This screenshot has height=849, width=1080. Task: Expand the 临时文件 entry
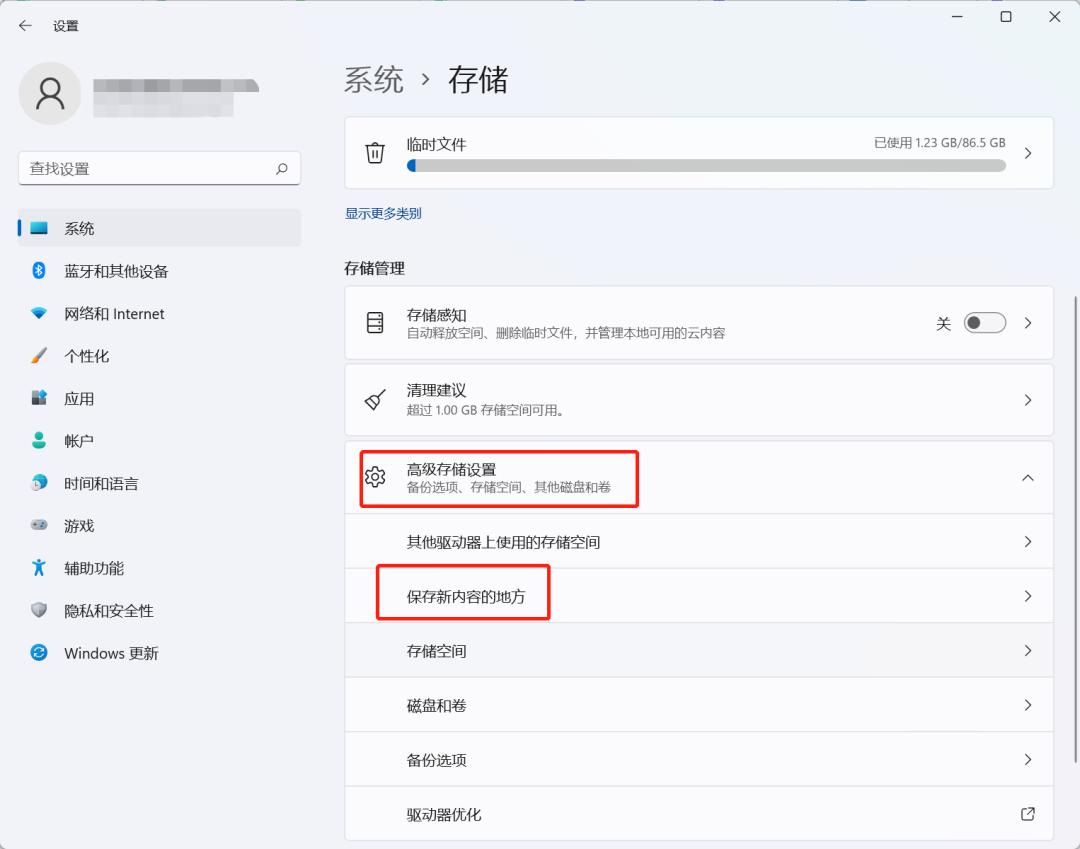click(1028, 152)
